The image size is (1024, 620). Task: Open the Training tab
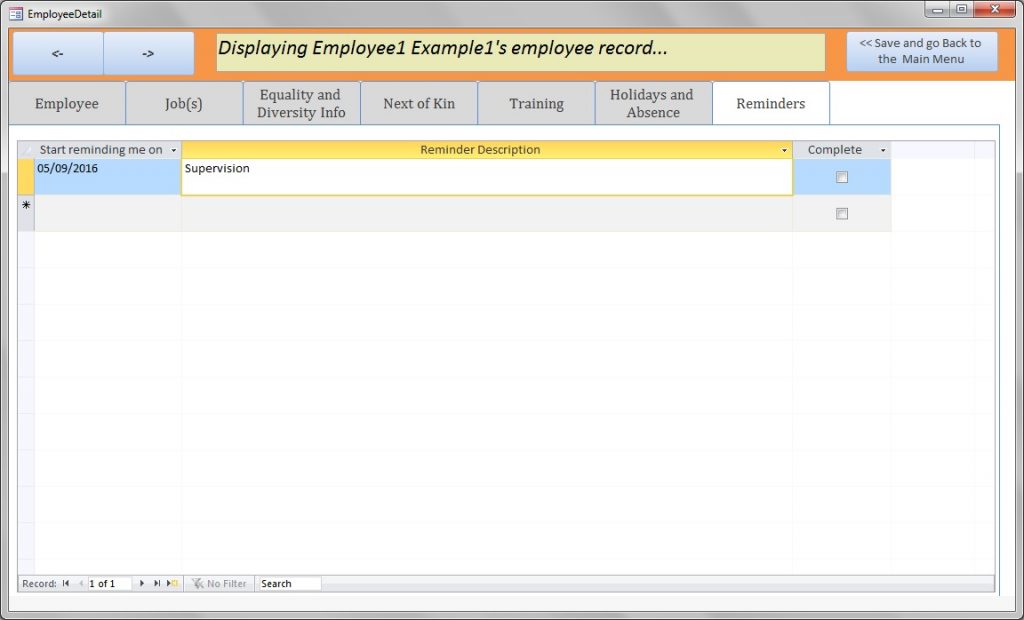click(x=536, y=103)
